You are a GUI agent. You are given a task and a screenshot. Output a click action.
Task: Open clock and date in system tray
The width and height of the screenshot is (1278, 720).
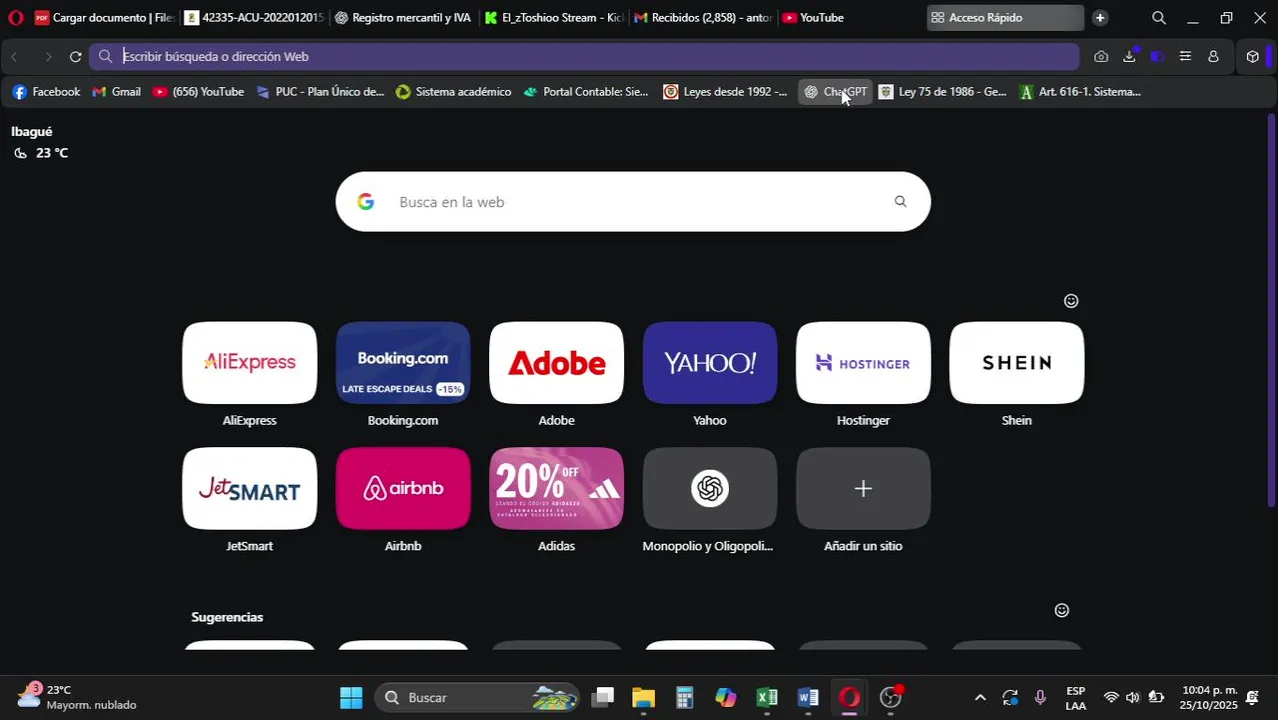click(1208, 698)
